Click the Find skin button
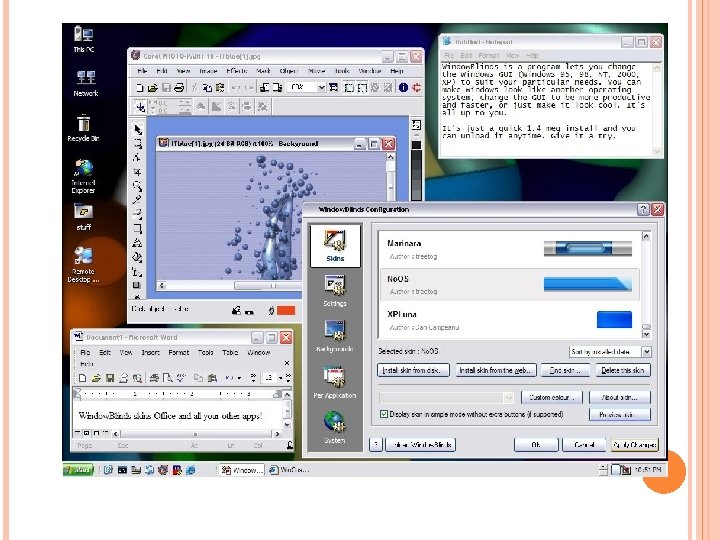Viewport: 720px width, 540px height. click(x=565, y=370)
